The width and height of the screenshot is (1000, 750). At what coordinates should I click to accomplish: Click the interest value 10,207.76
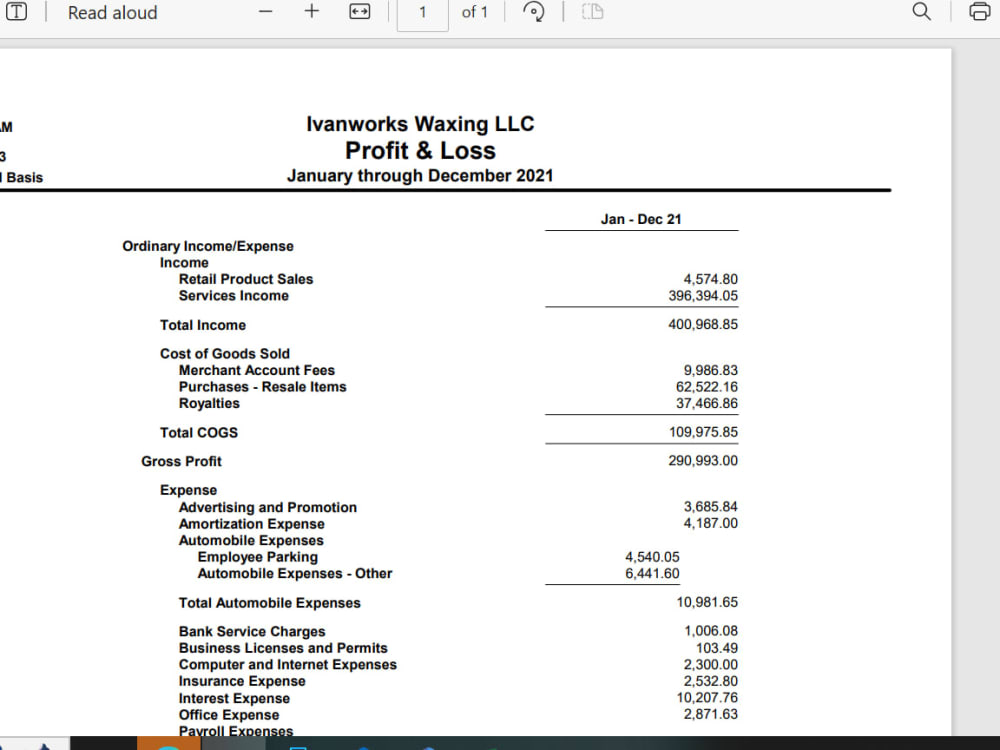point(707,698)
